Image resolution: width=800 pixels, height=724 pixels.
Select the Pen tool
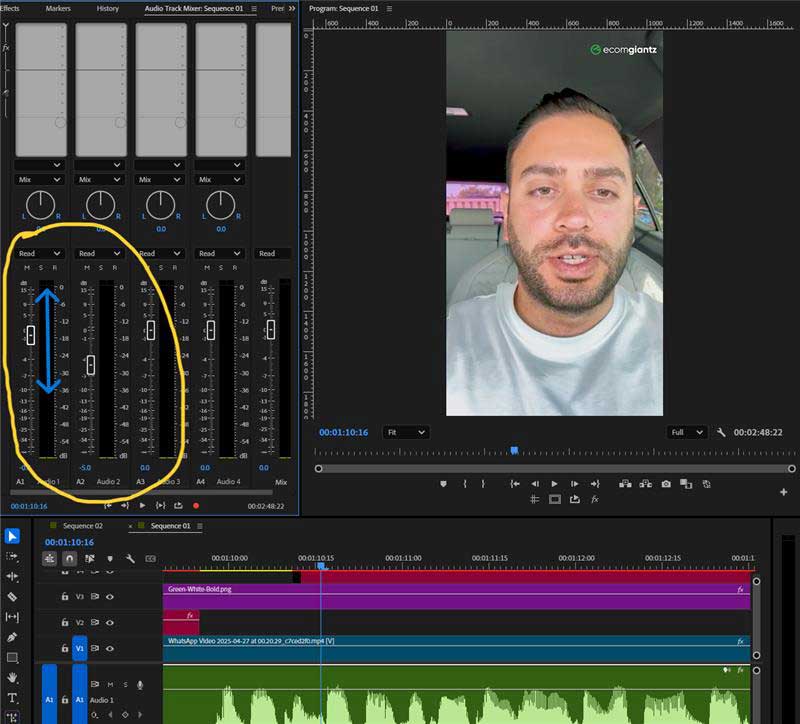tap(12, 637)
